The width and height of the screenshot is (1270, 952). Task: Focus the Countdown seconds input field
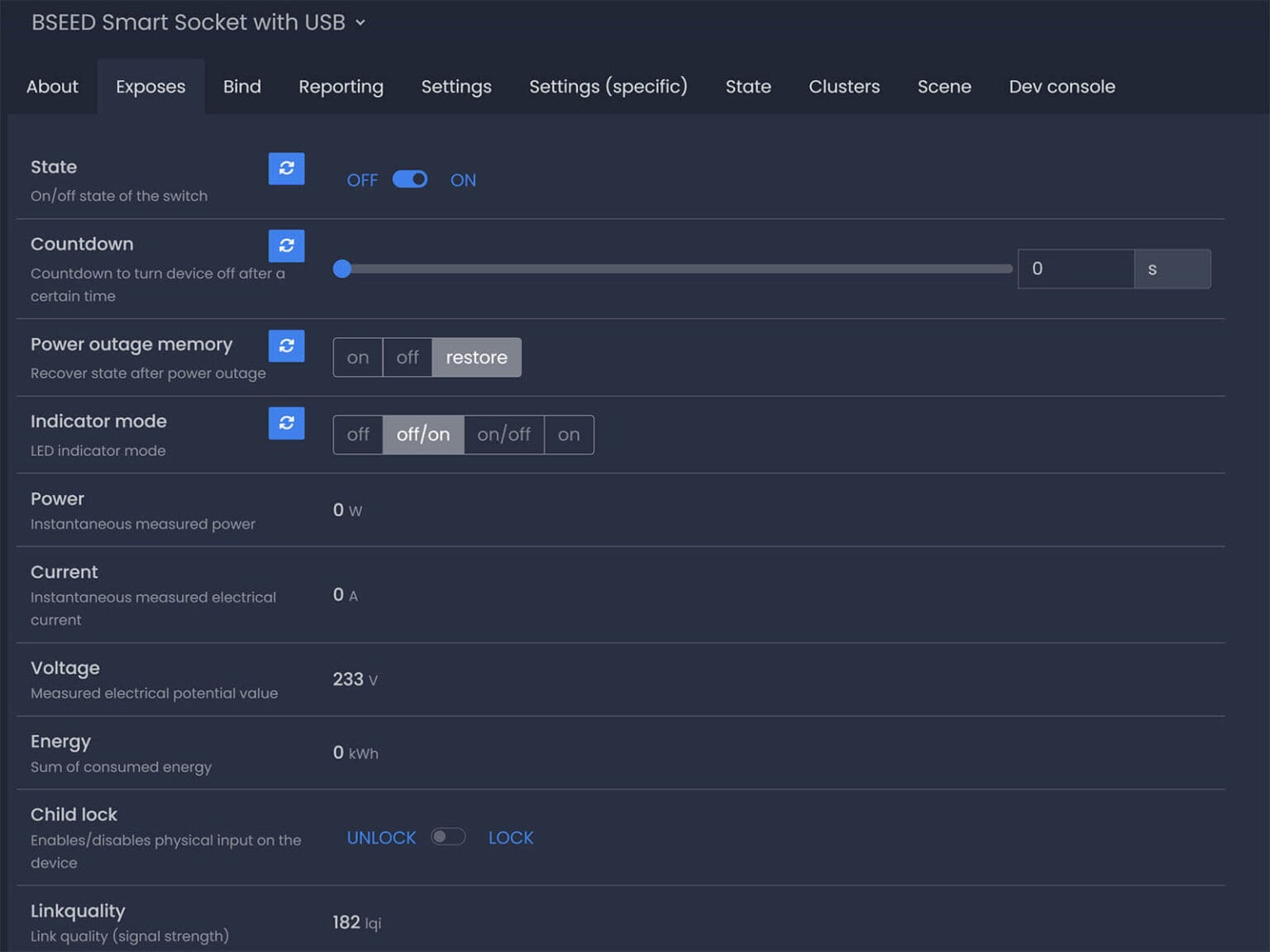1075,269
